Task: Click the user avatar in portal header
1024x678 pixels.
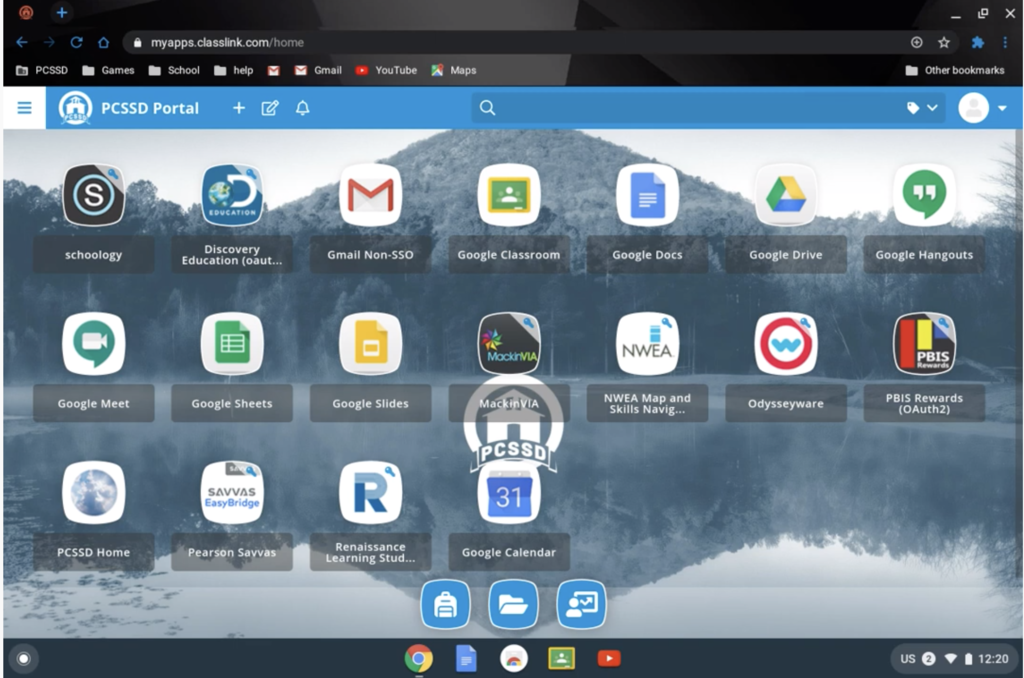Action: 973,108
